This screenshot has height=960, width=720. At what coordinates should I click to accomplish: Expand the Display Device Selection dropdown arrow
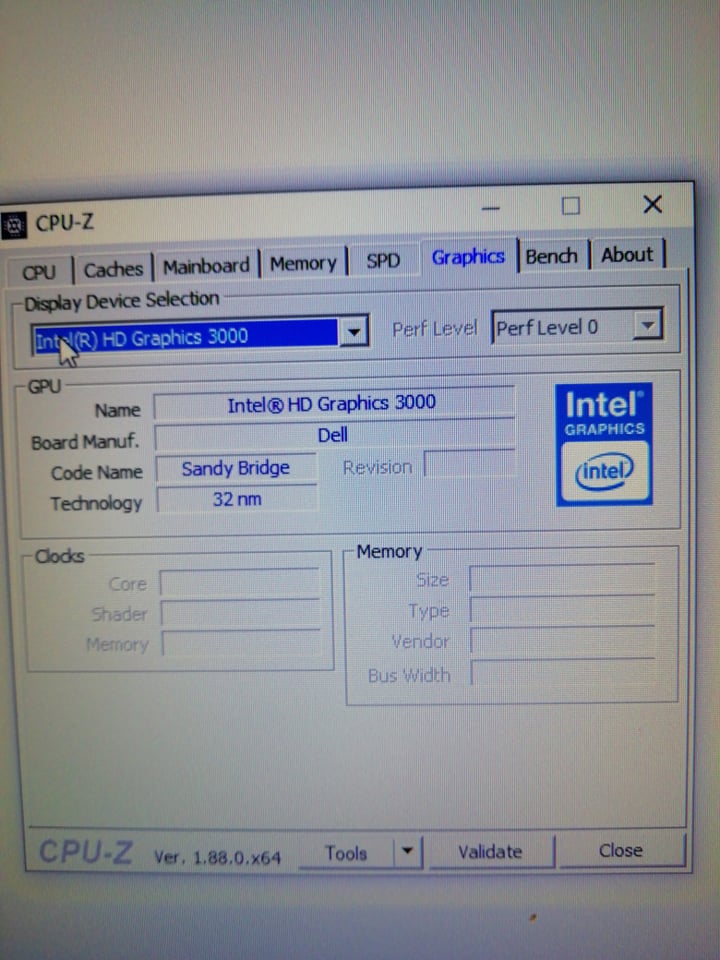[x=353, y=332]
